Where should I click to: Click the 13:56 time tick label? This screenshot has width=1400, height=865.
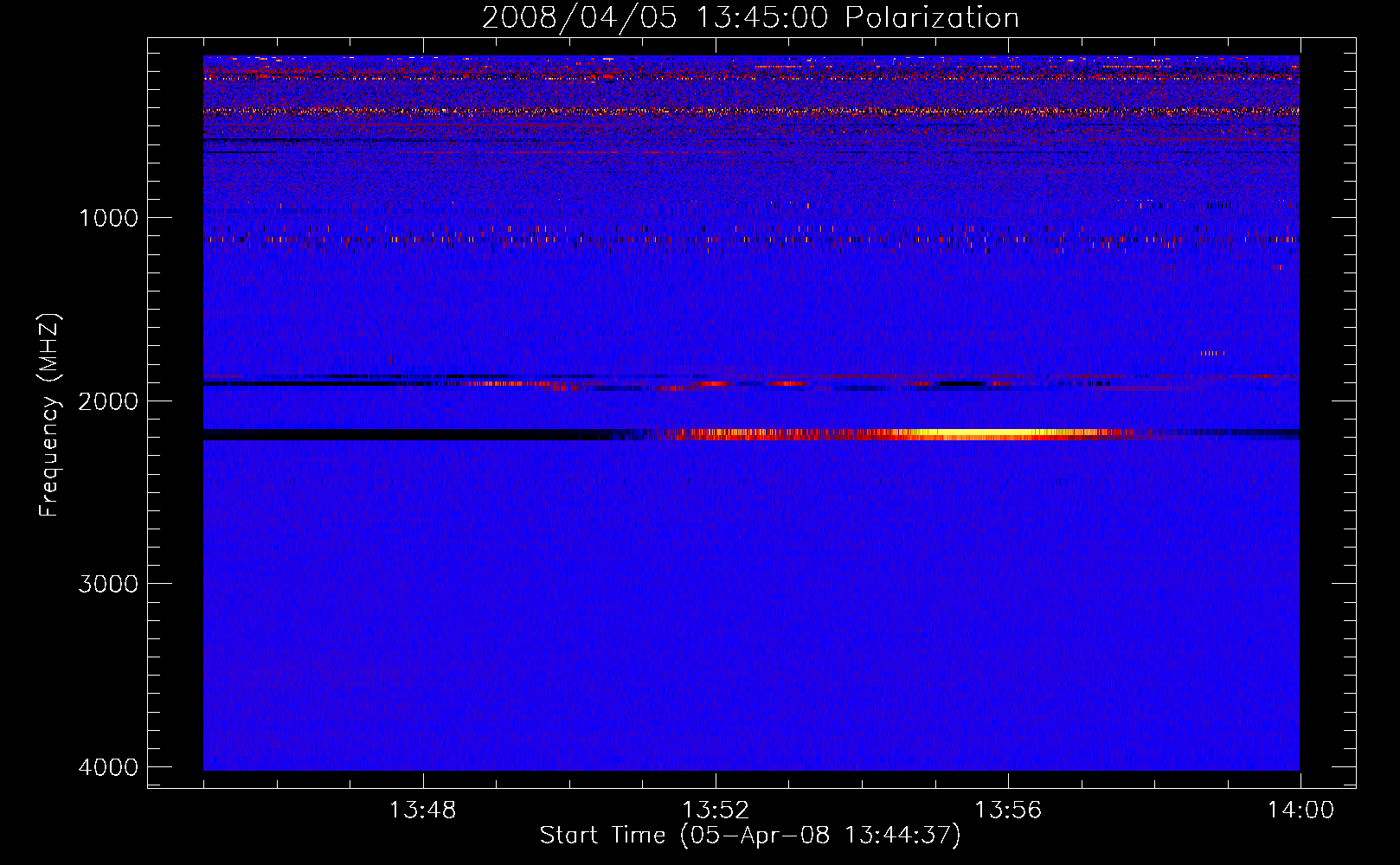1008,811
